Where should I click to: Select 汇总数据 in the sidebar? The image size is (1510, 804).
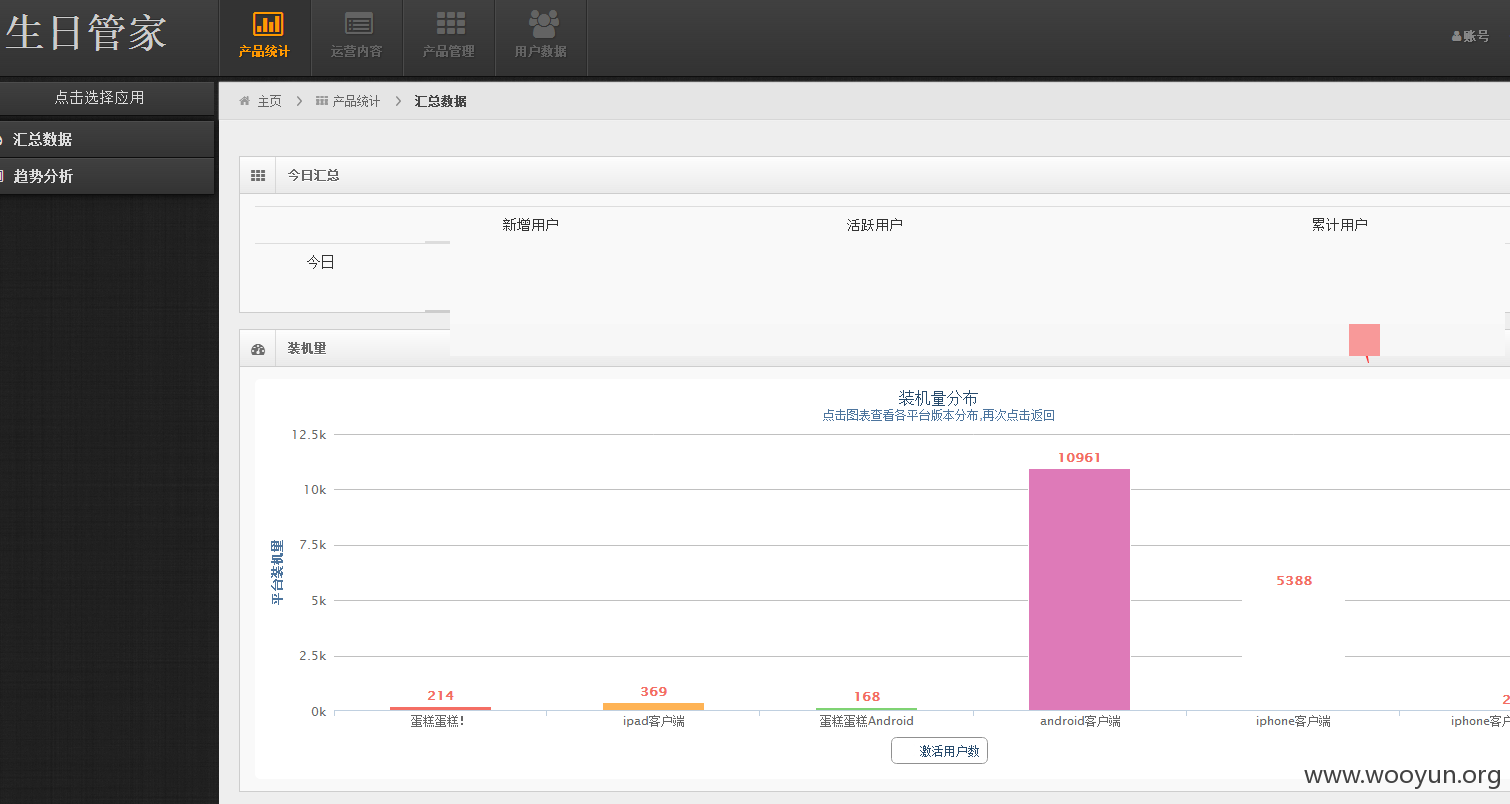pyautogui.click(x=105, y=140)
